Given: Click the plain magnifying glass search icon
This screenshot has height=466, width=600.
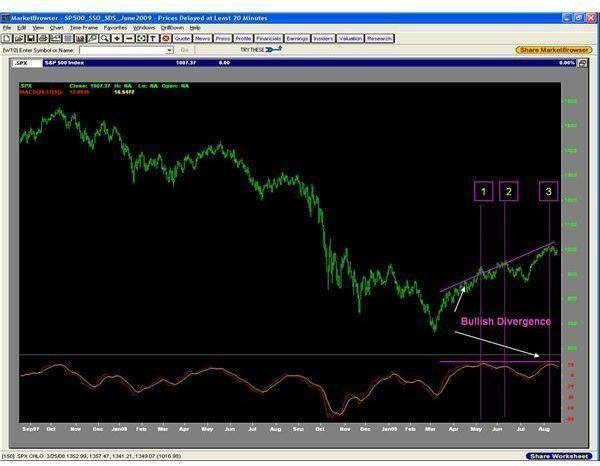Looking at the screenshot, I should coord(104,38).
